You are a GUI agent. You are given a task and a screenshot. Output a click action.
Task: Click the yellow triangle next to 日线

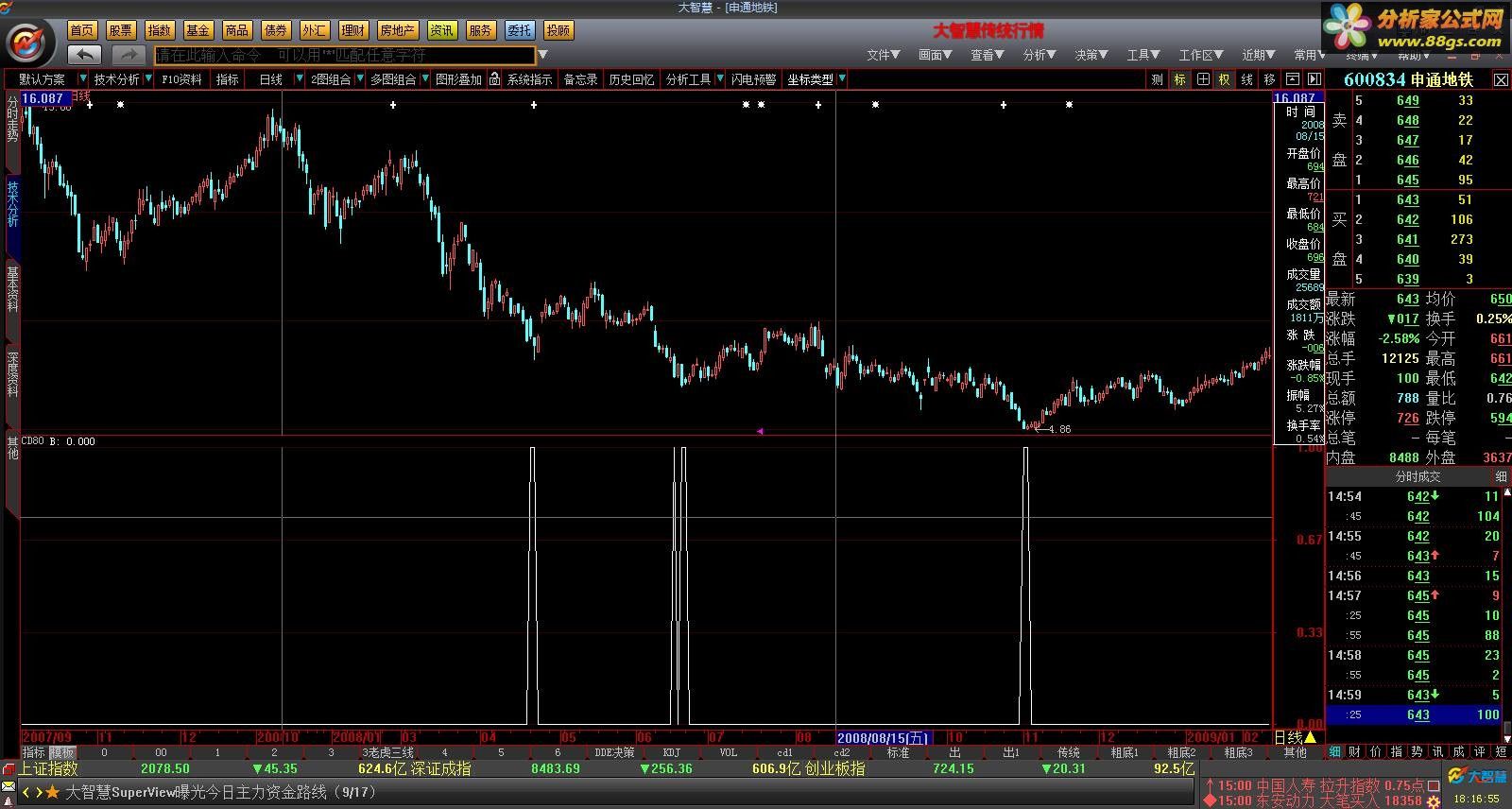pos(1310,737)
